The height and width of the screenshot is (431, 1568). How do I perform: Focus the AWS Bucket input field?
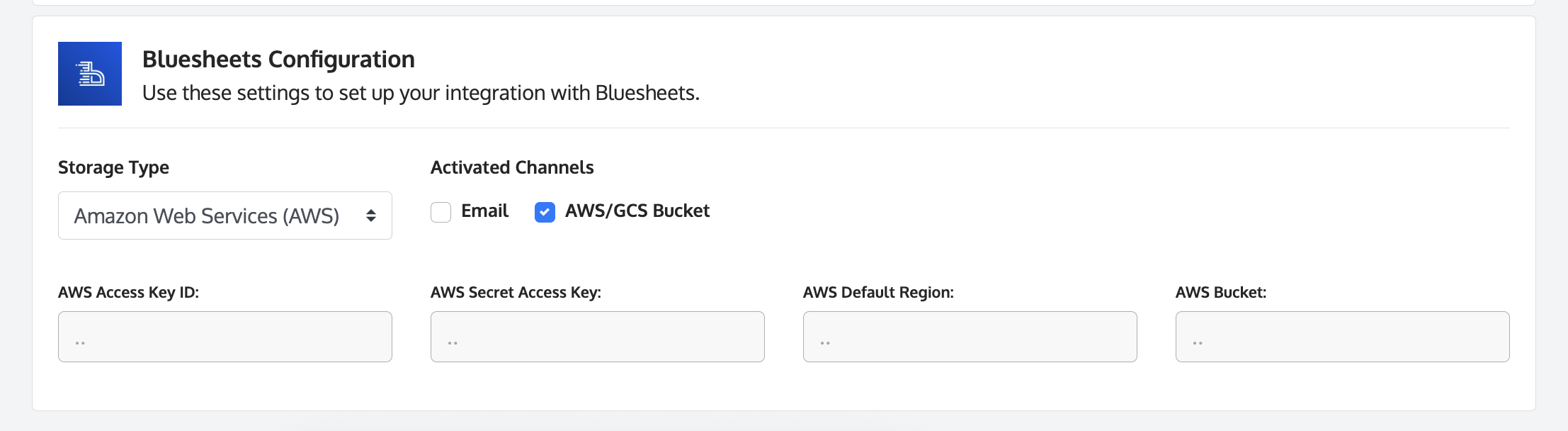pyautogui.click(x=1342, y=337)
